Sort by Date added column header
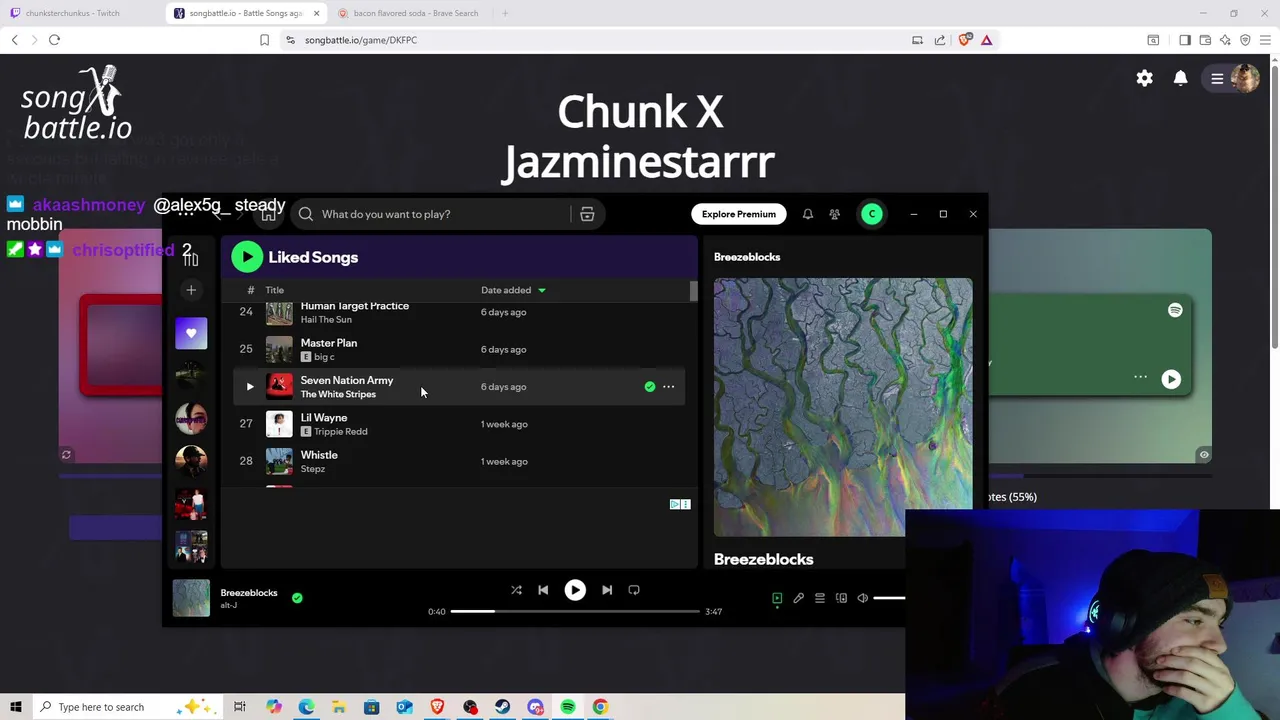The width and height of the screenshot is (1280, 720). 513,290
